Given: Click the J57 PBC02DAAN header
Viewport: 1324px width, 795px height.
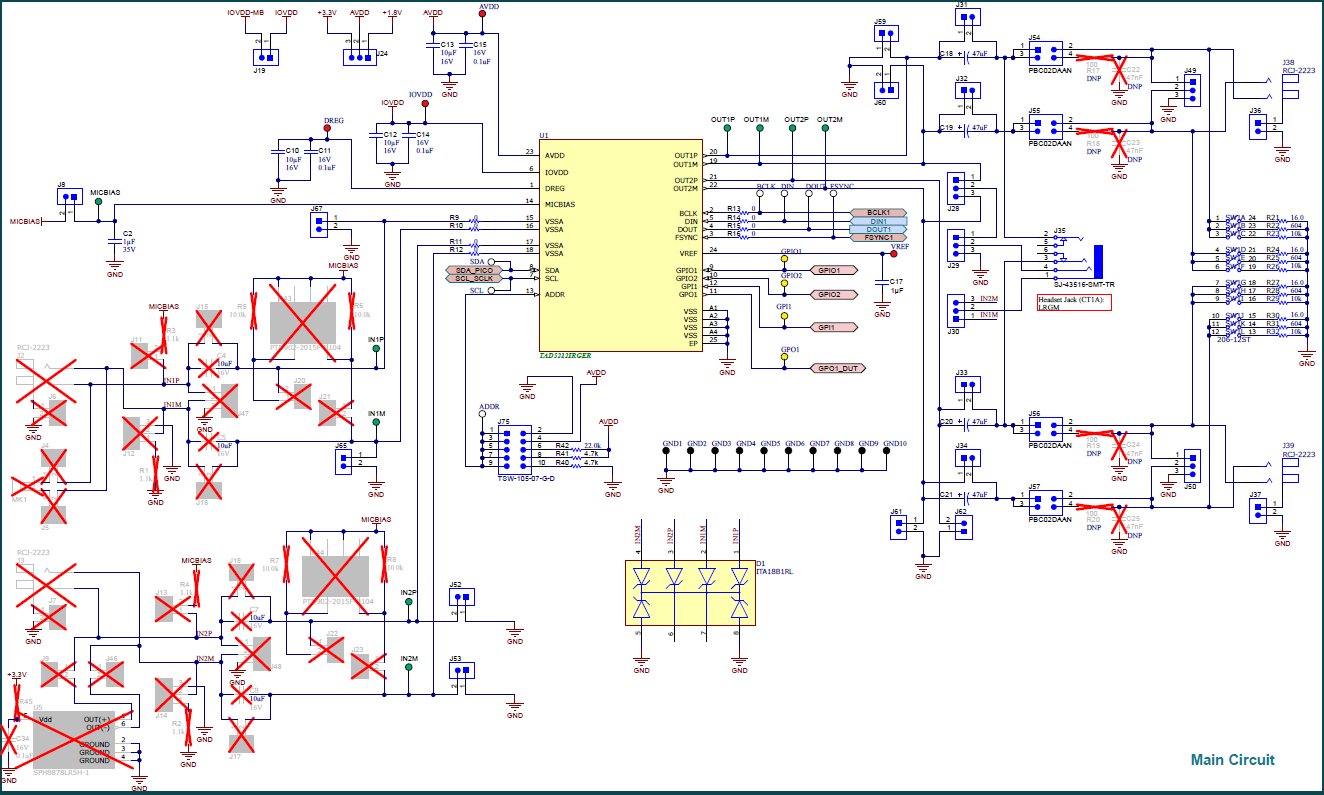Looking at the screenshot, I should (1044, 501).
